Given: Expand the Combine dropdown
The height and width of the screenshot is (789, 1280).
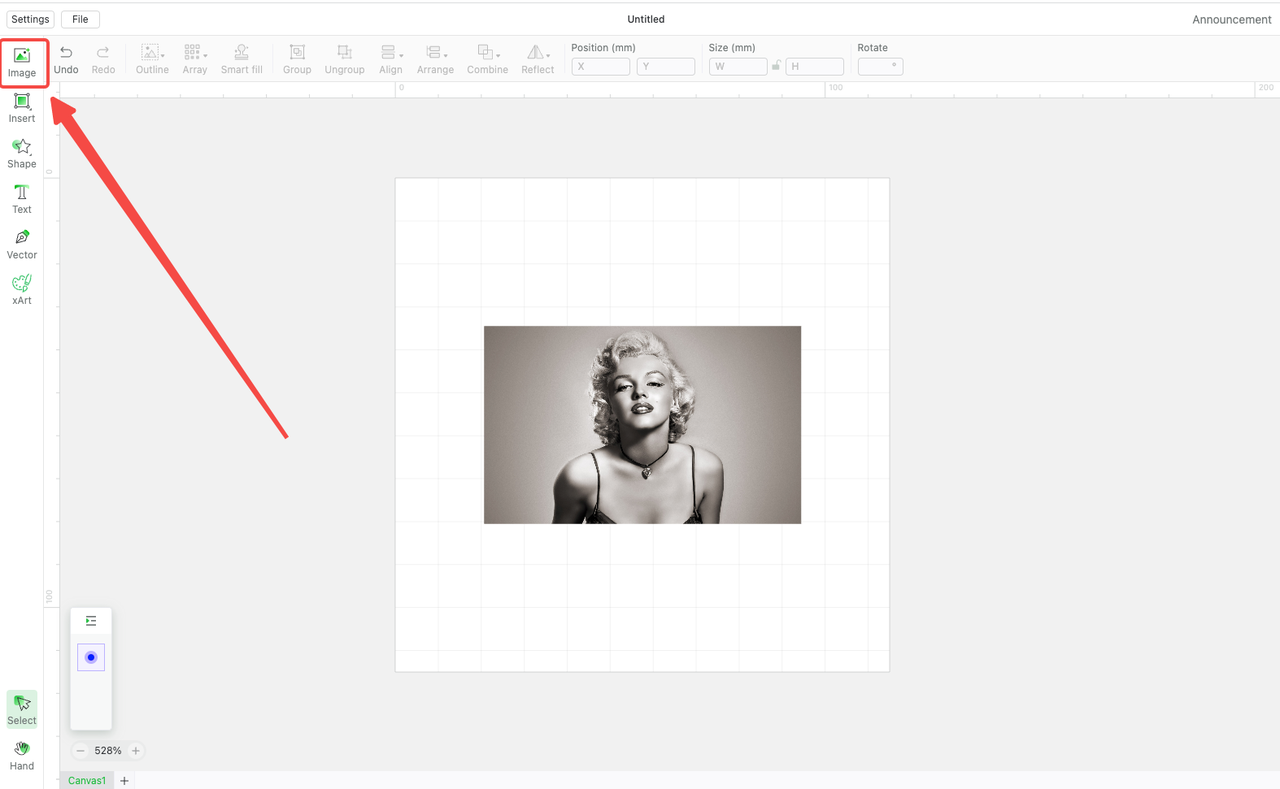Looking at the screenshot, I should click(x=487, y=59).
